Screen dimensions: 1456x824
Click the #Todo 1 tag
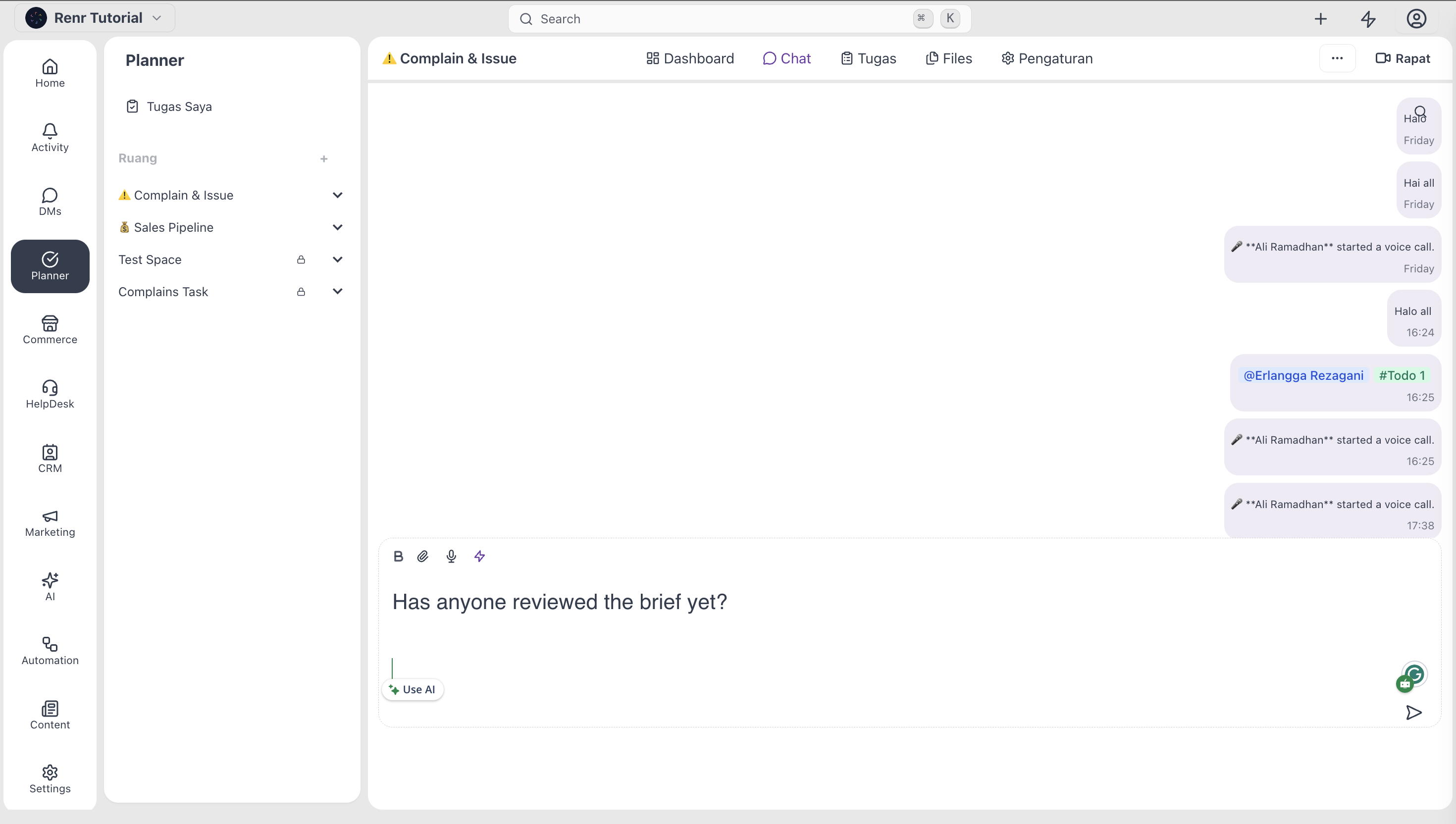[x=1402, y=375]
